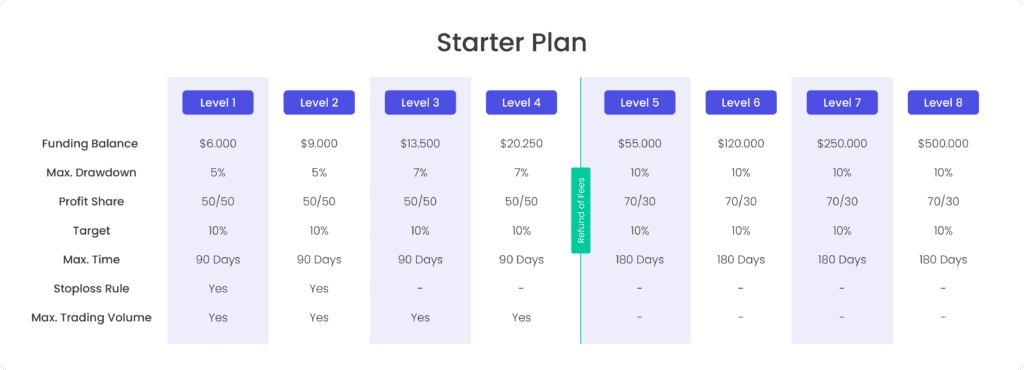Click the Starter Plan heading

pyautogui.click(x=511, y=42)
